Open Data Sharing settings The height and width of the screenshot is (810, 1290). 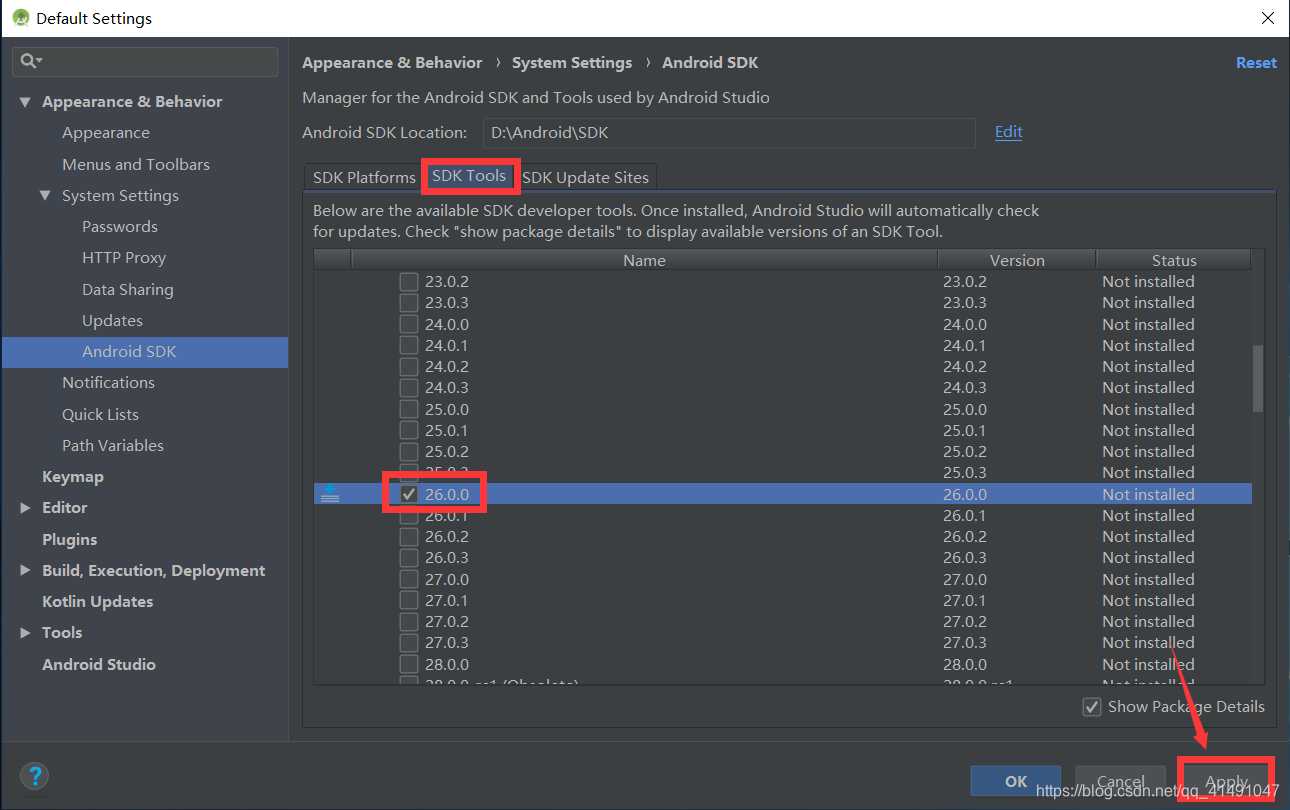[128, 290]
